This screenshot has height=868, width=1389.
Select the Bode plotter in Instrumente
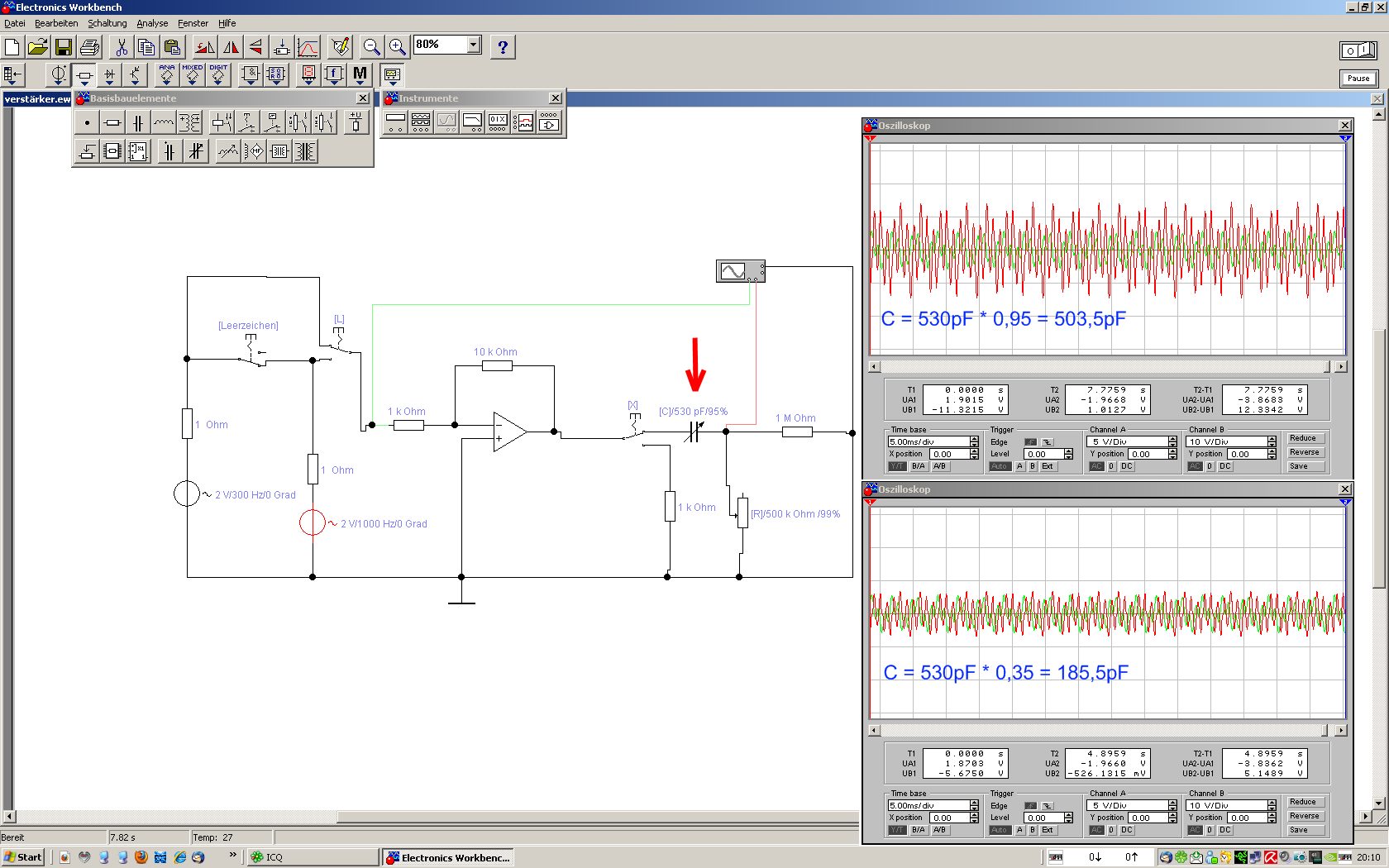tap(472, 123)
